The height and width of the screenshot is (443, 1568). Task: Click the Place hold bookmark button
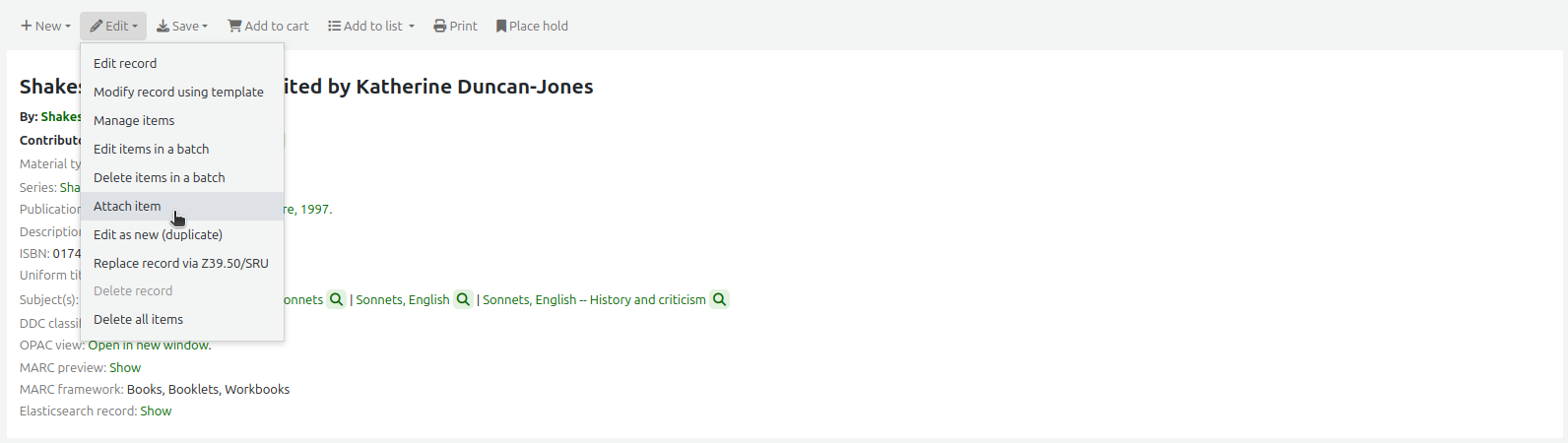[x=532, y=26]
